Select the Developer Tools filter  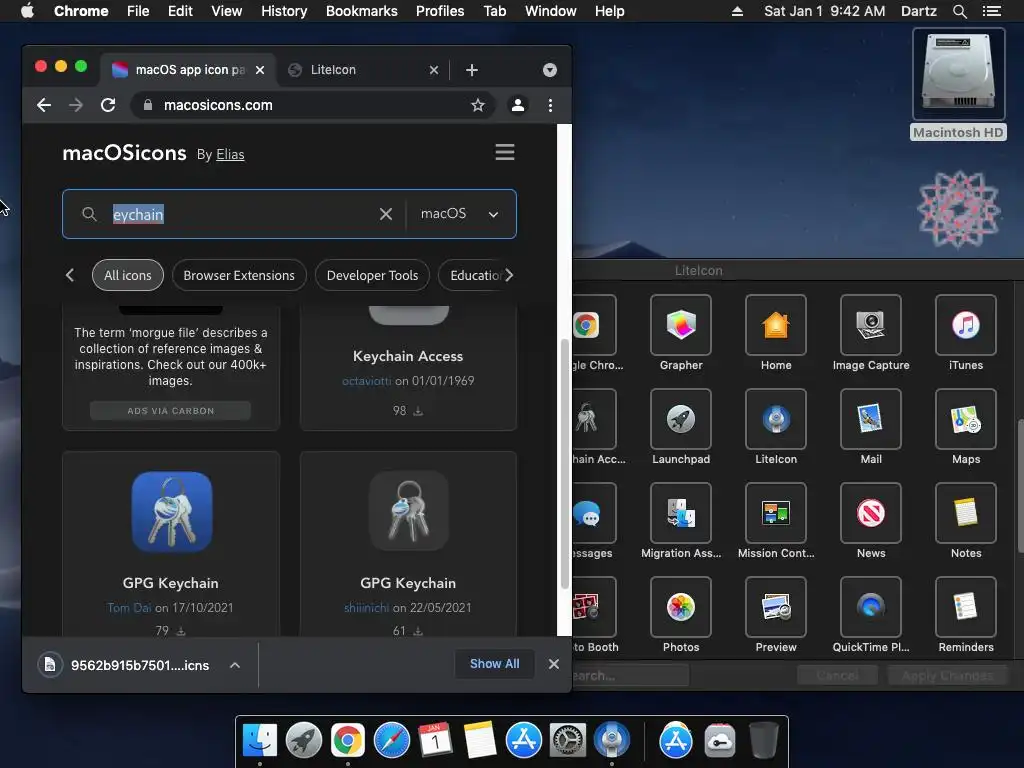(372, 276)
